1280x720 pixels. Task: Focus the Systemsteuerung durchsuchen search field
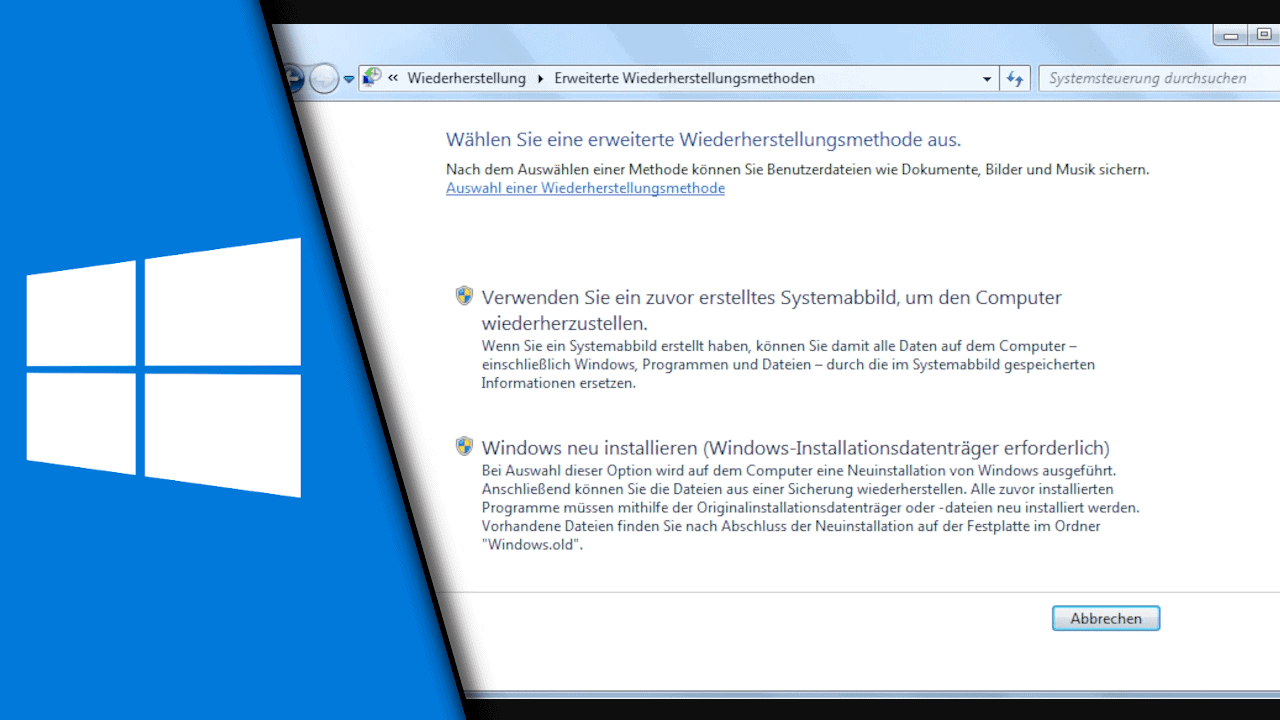[x=1158, y=78]
